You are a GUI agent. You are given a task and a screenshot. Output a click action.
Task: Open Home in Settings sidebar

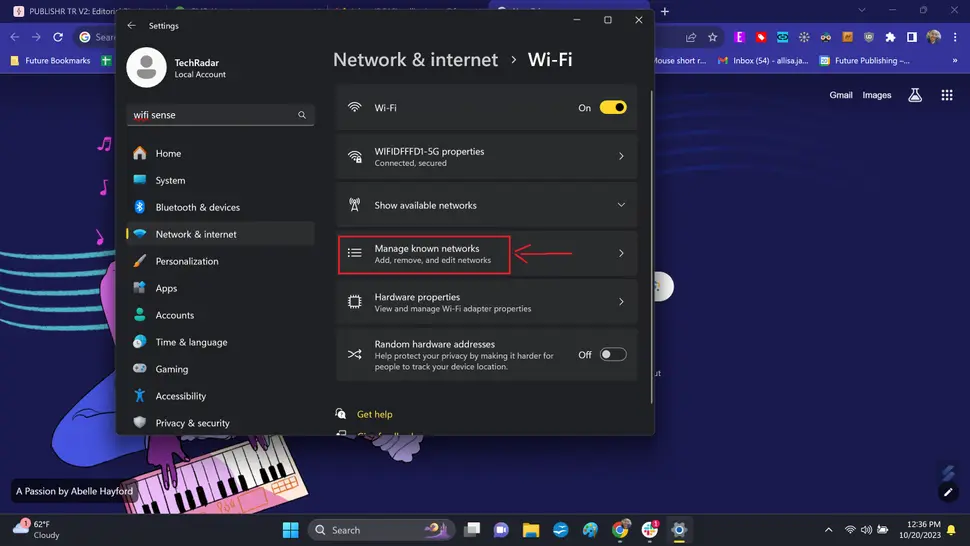point(220,153)
